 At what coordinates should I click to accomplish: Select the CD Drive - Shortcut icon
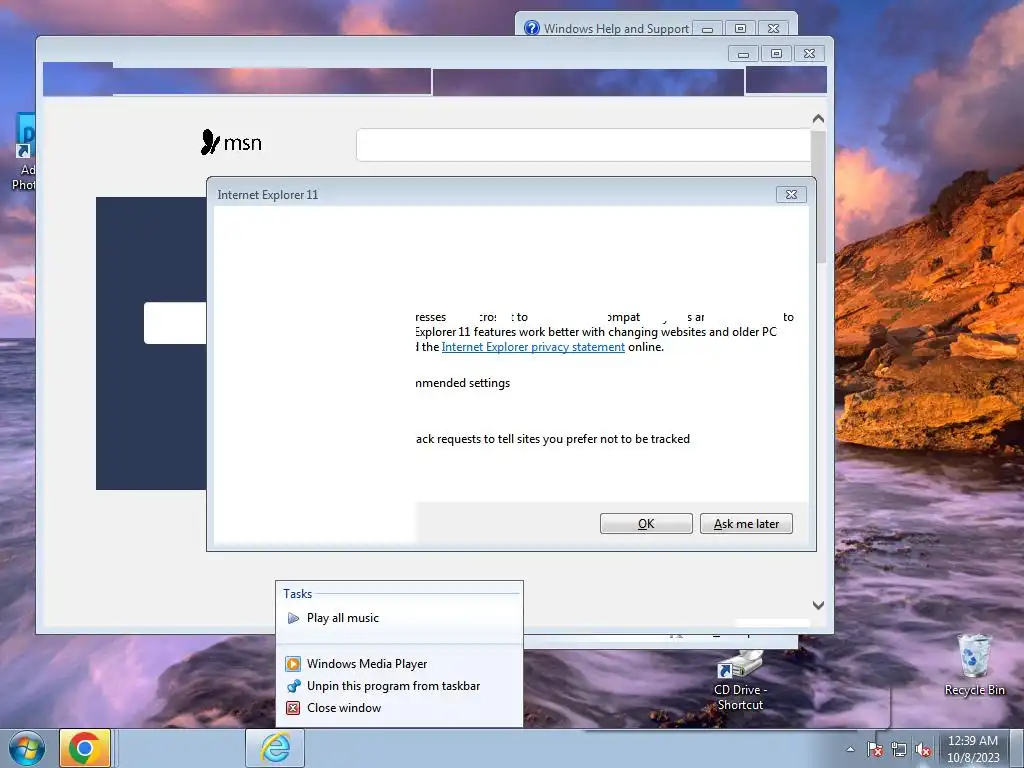[x=739, y=680]
